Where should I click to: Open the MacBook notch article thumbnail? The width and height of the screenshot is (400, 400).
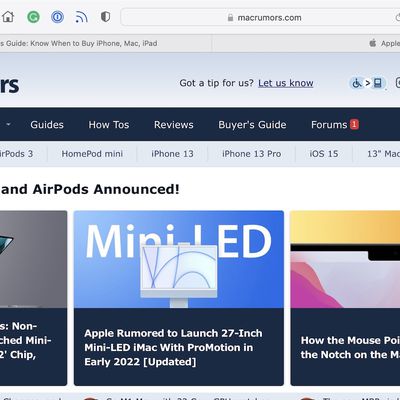pos(345,259)
